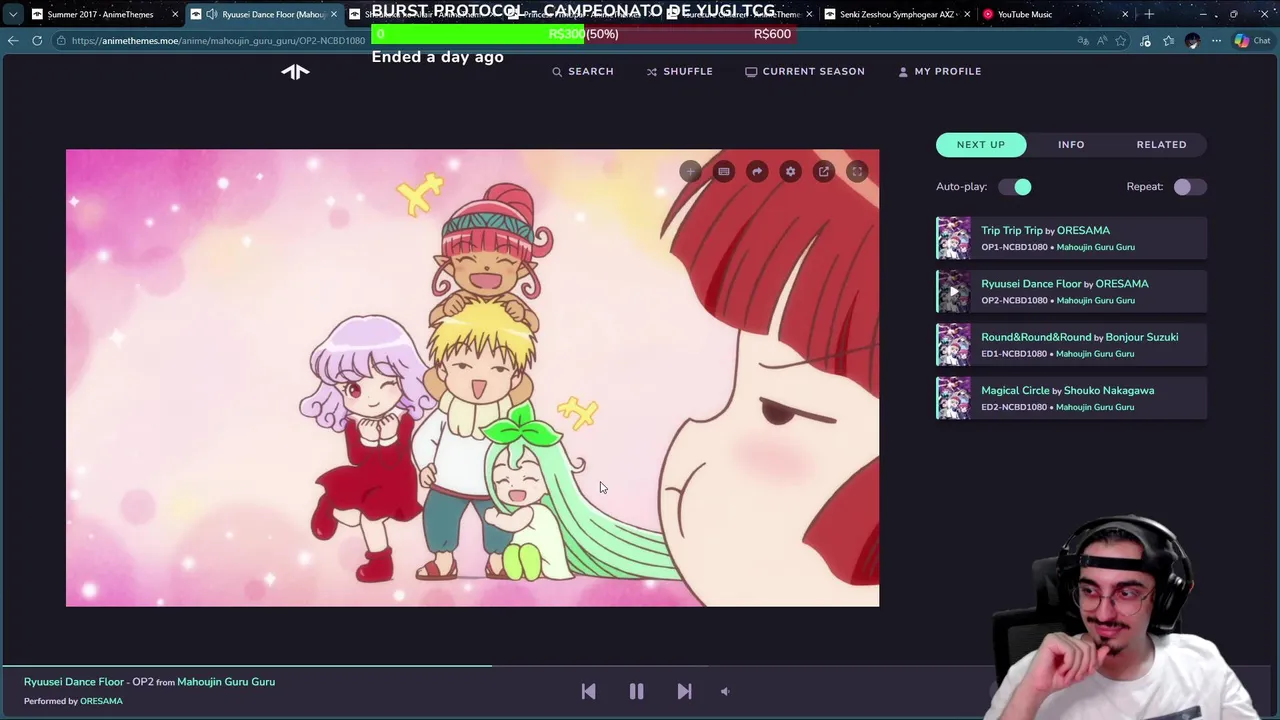Open the browser extensions icon
1280x720 pixels.
pos(1145,41)
